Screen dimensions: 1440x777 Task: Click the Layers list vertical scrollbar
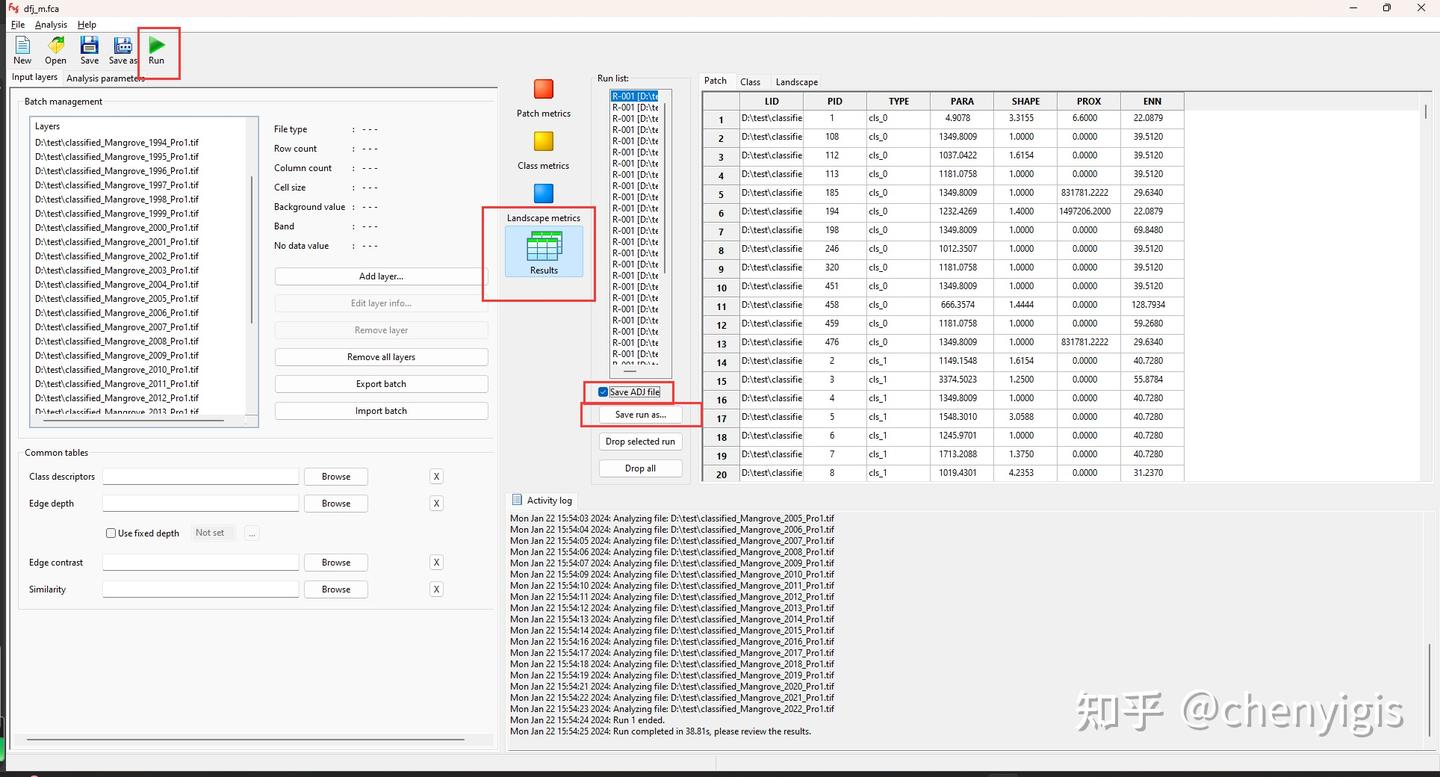tap(252, 250)
